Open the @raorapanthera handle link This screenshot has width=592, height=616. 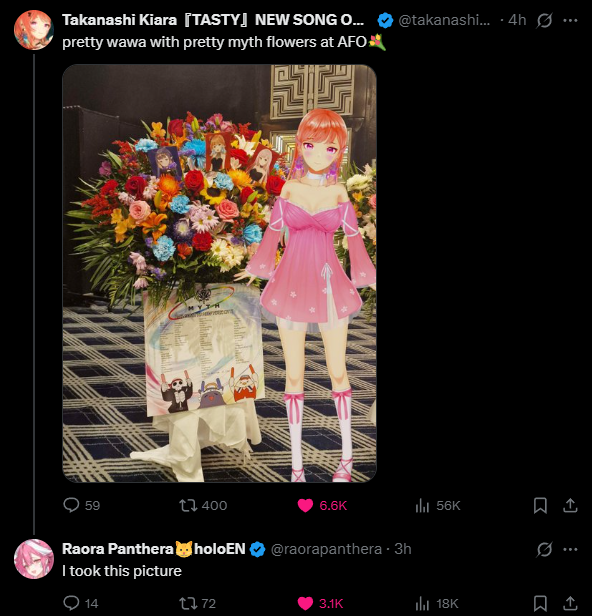coord(326,549)
